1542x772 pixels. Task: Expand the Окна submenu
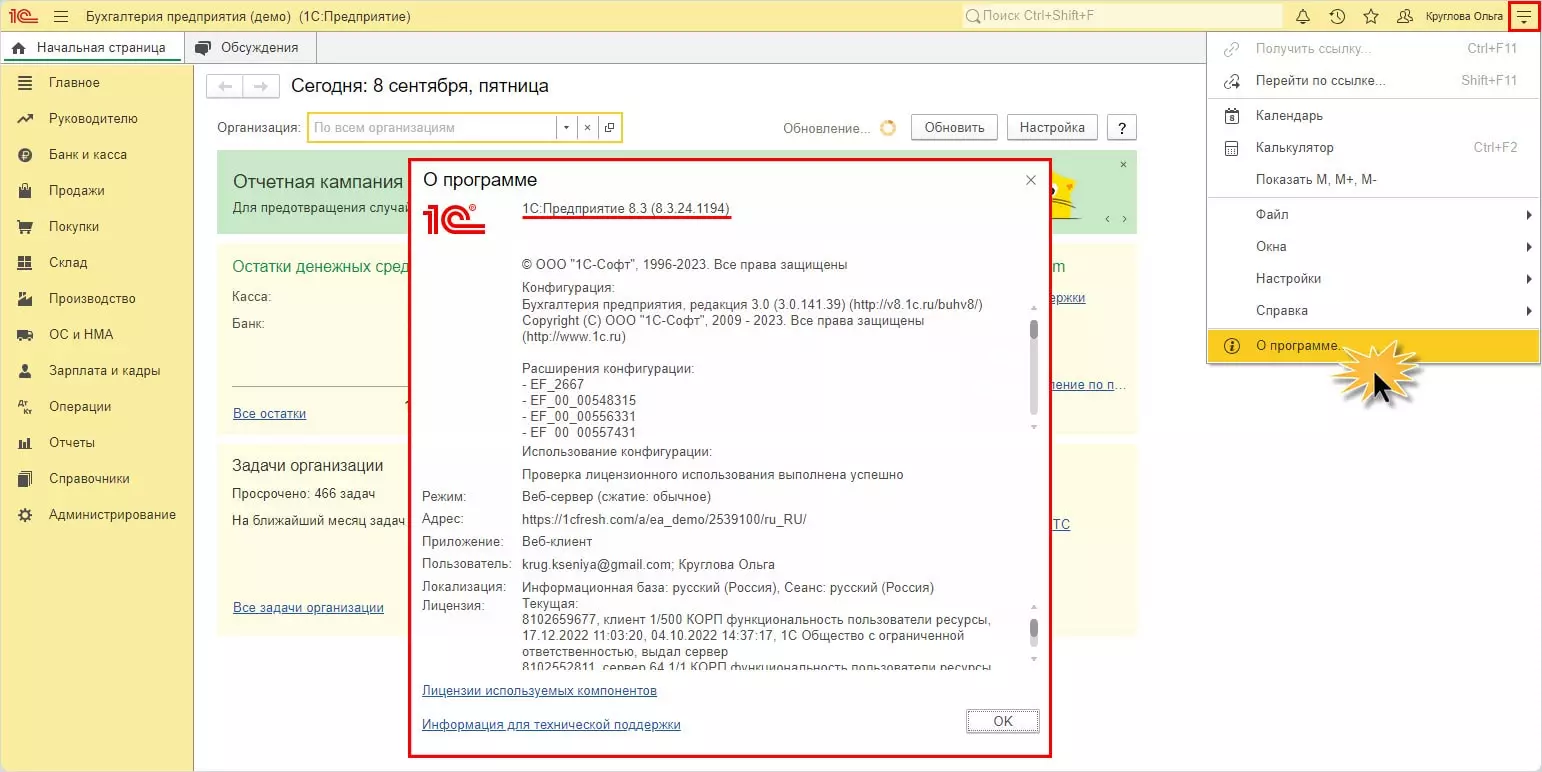1374,247
